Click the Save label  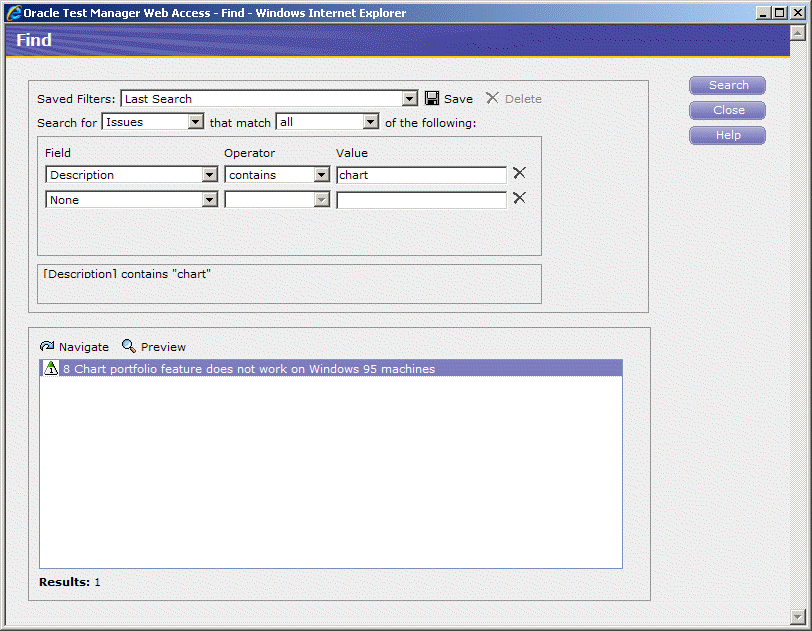458,99
